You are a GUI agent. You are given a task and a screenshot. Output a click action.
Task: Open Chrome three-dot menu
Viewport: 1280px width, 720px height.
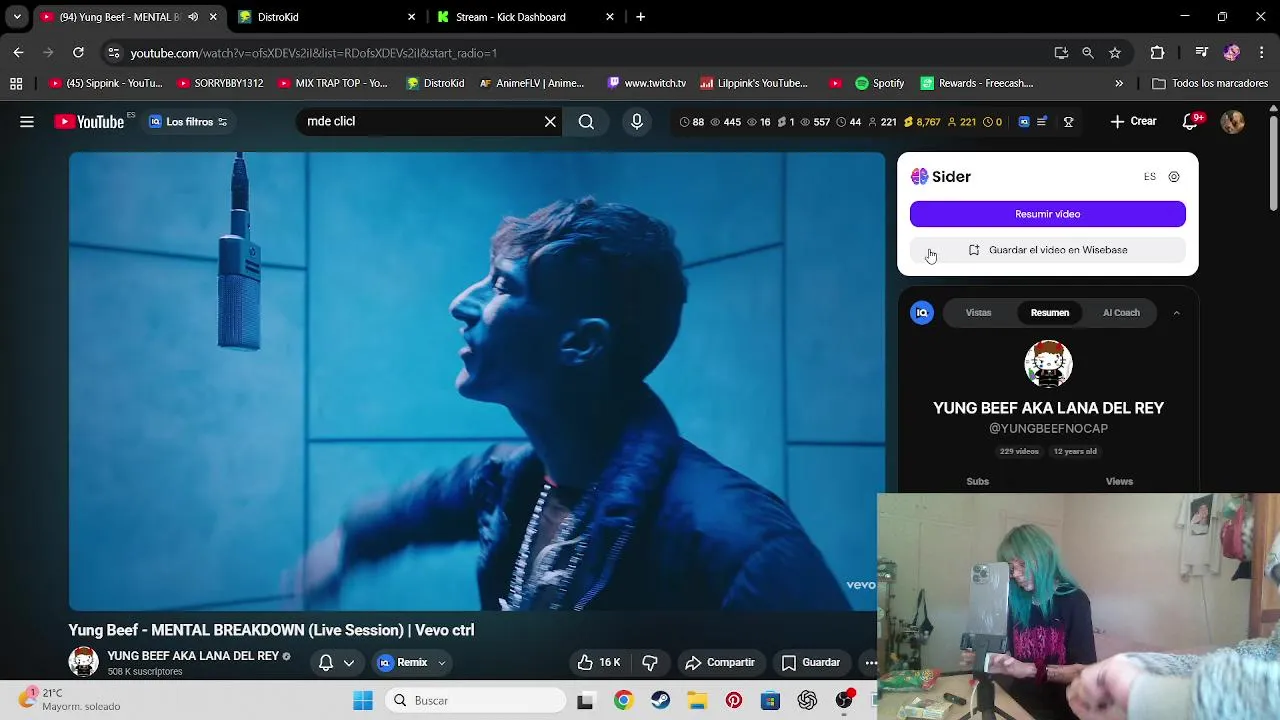[x=1262, y=53]
